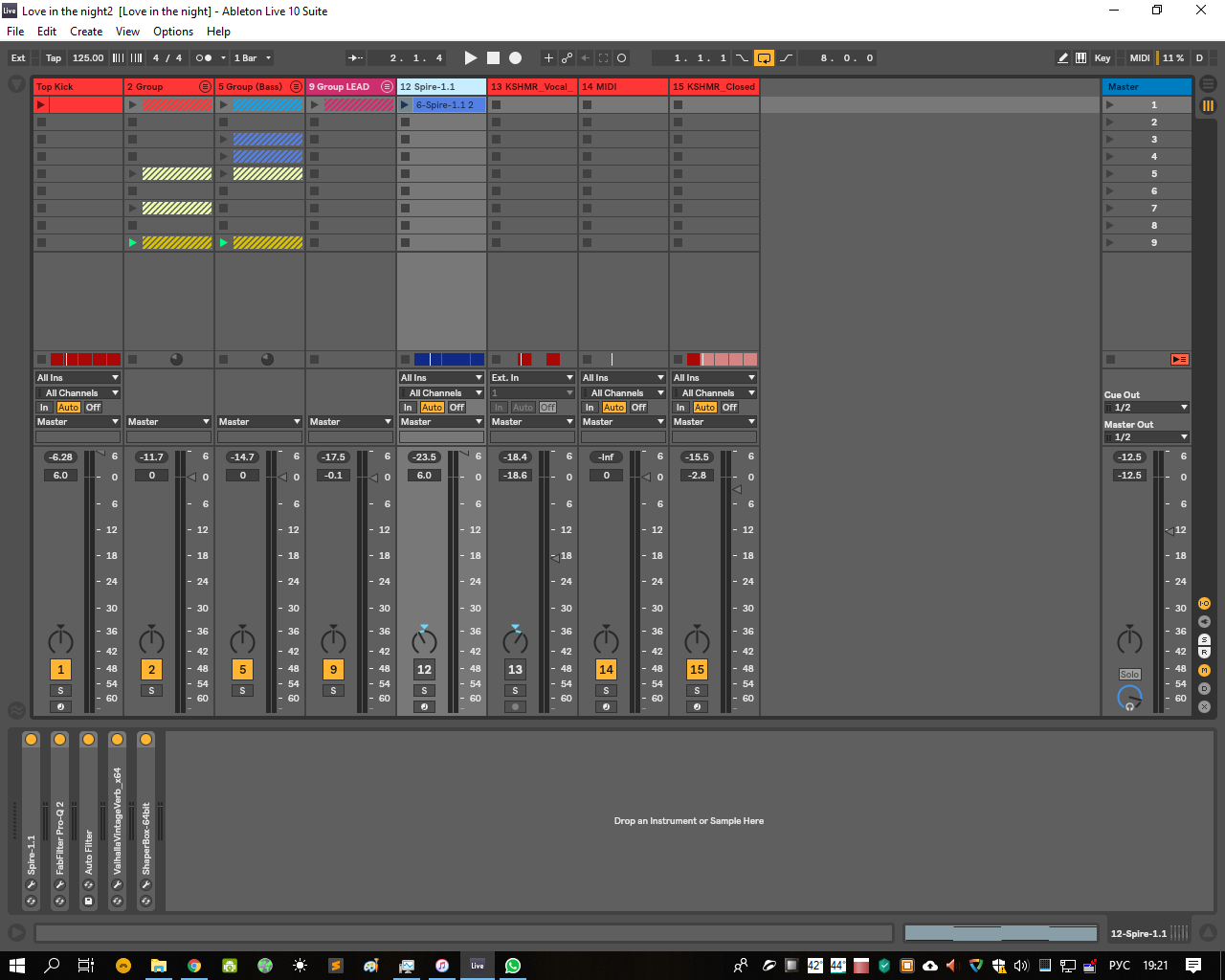Unfold the 9 Group LEAD track

pos(387,86)
